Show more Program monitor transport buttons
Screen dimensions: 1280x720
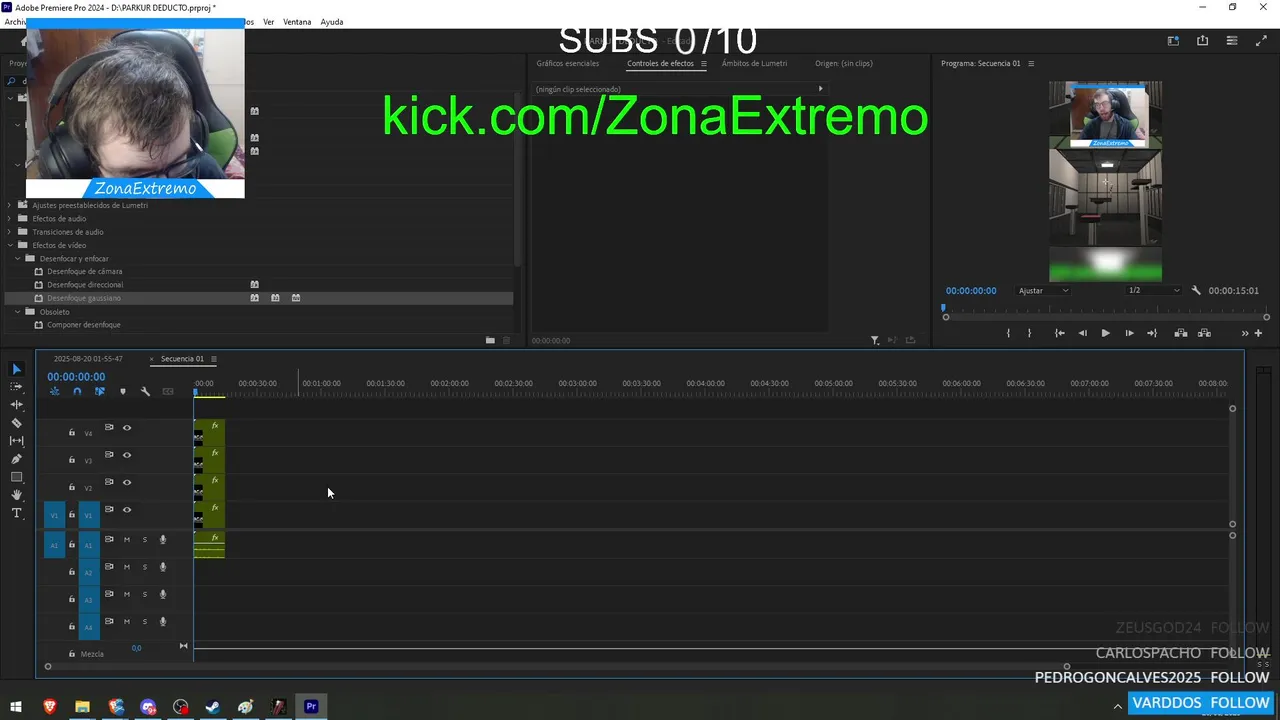tap(1245, 333)
